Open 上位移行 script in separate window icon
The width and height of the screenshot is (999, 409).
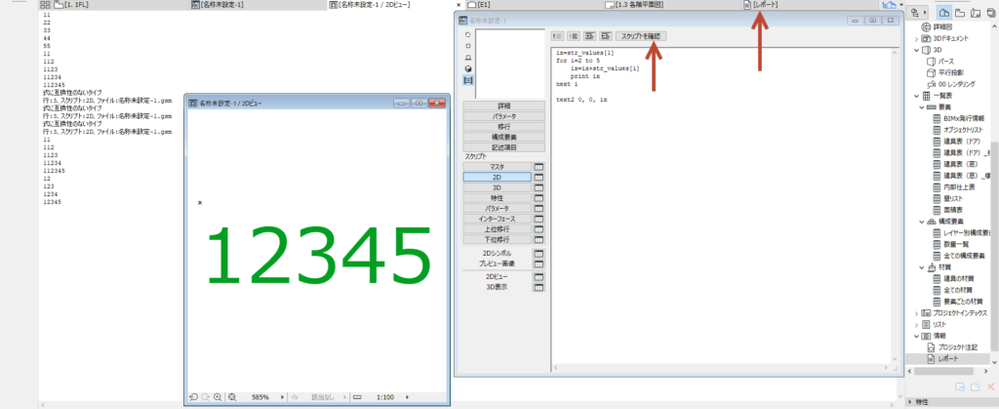click(x=539, y=229)
